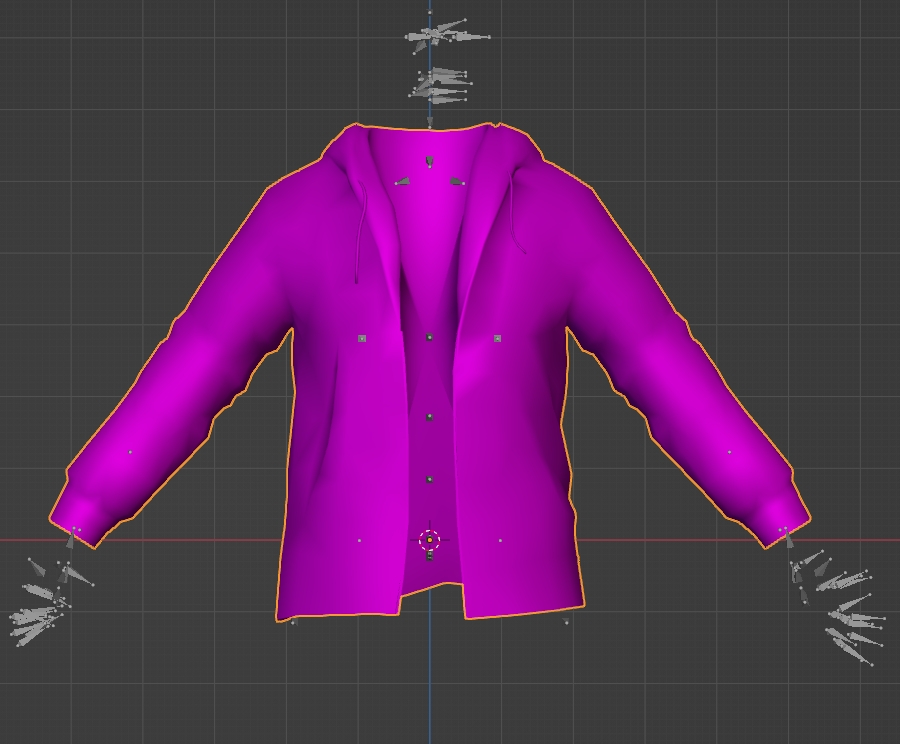Select the center chest spine bone joint

[x=429, y=338]
